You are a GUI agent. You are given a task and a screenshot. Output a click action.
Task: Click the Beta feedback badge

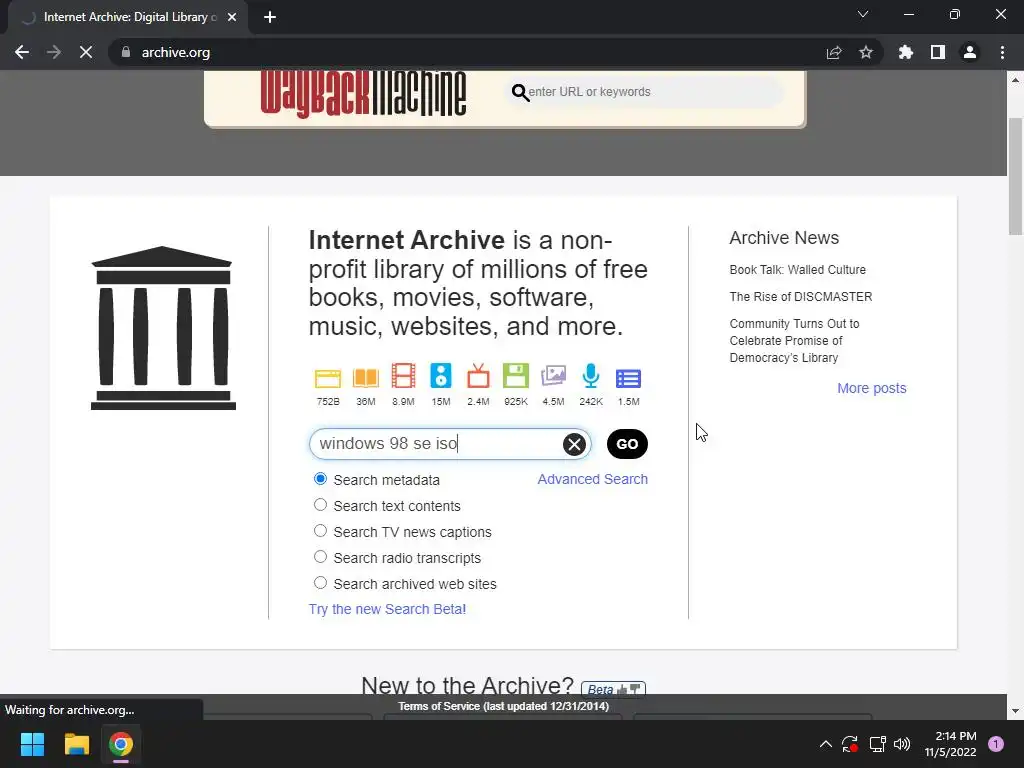click(613, 689)
